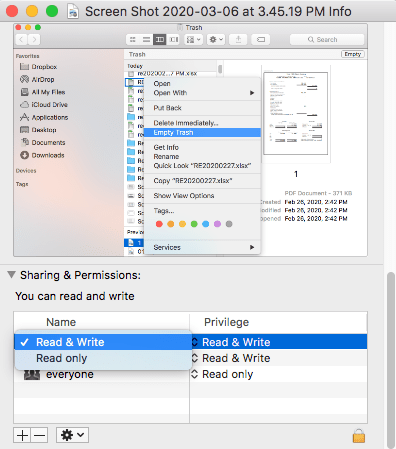The height and width of the screenshot is (449, 396).
Task: Collapse the Sharing & Permissions section
Action: click(x=11, y=275)
